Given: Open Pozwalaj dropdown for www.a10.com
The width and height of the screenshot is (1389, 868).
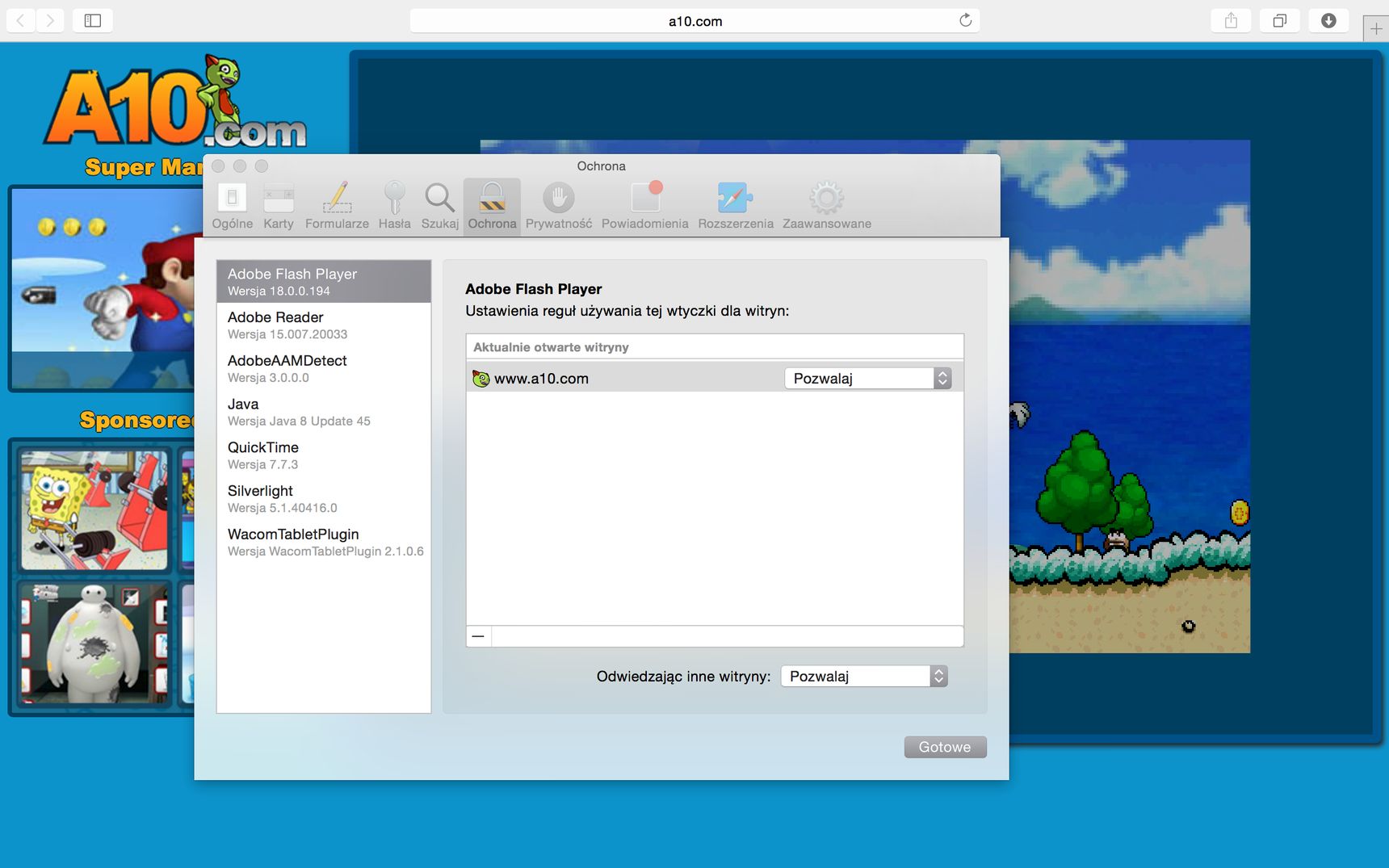Looking at the screenshot, I should (868, 379).
